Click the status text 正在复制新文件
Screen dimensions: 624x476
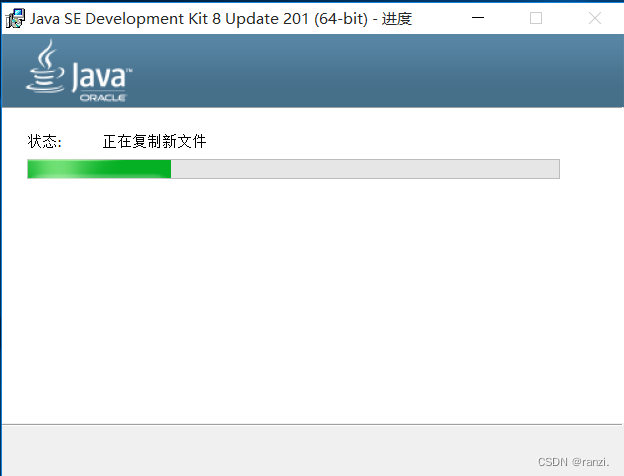click(154, 141)
